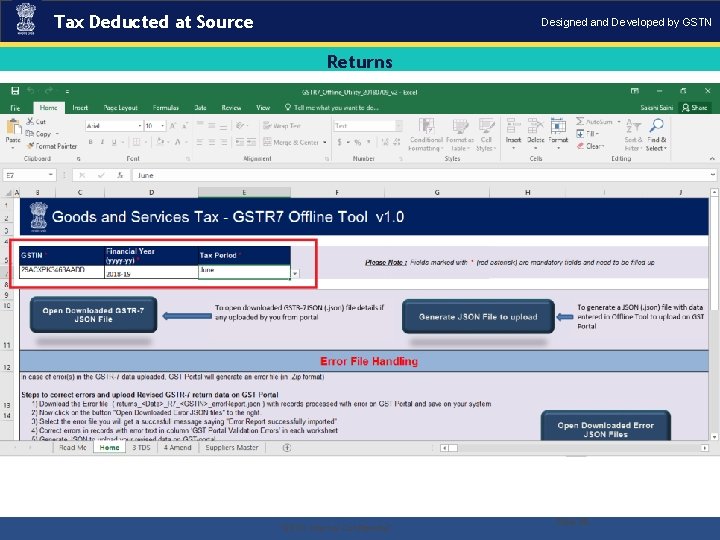Cut the selection with scissors icon
This screenshot has height=540, width=720.
[x=36, y=121]
